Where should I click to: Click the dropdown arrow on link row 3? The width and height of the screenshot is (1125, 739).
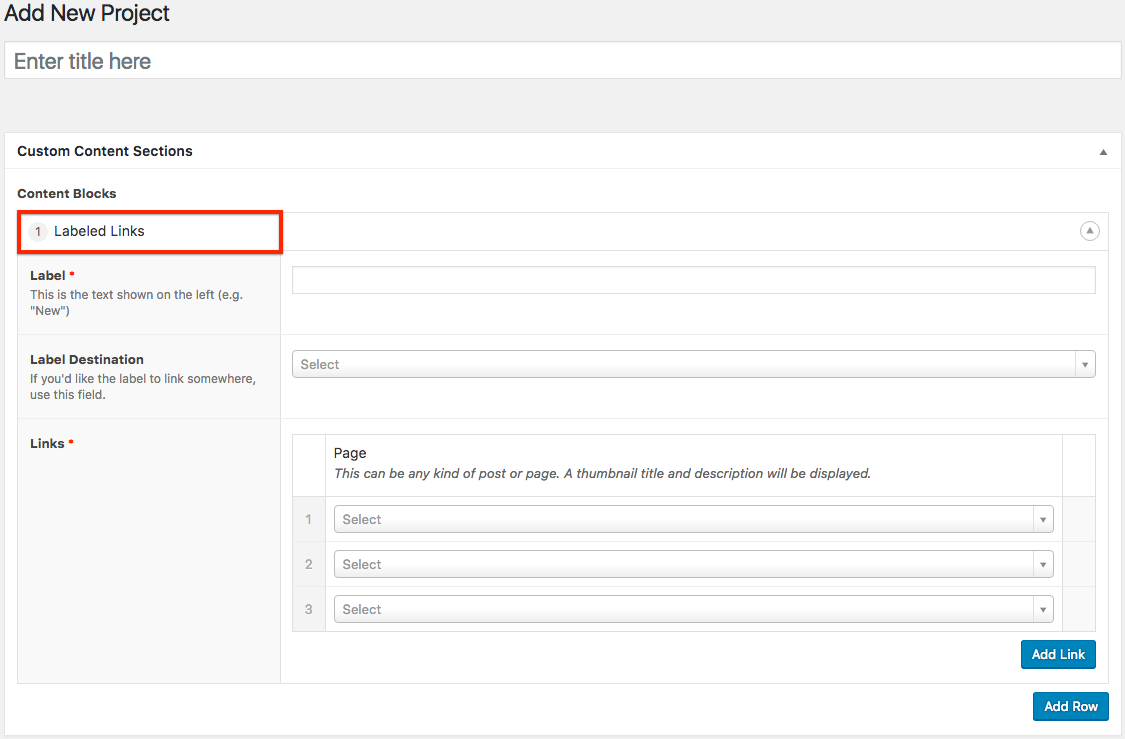tap(1042, 610)
